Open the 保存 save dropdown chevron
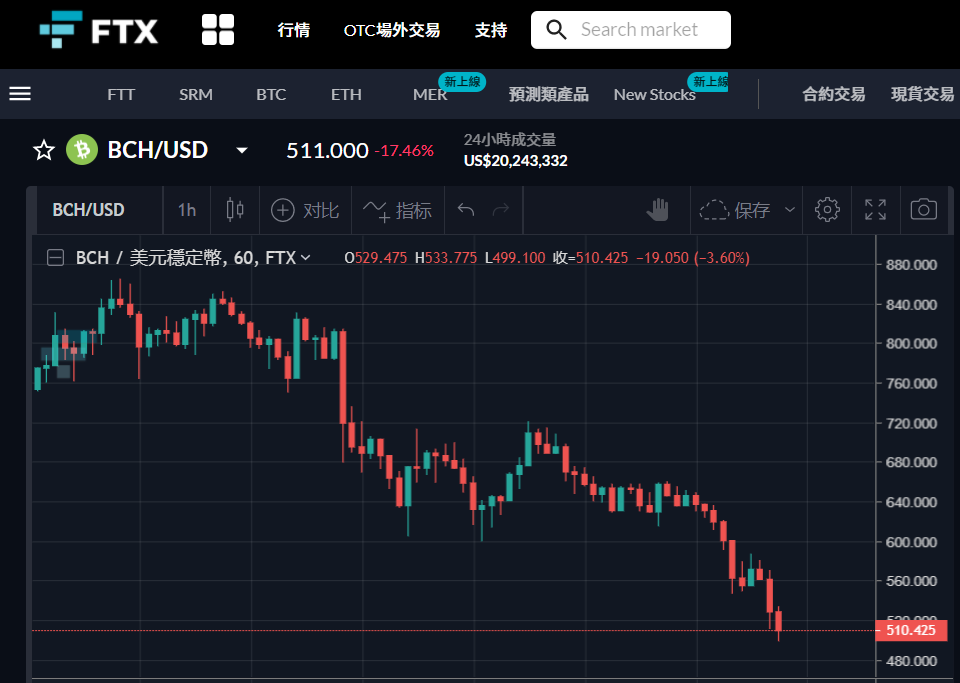This screenshot has width=960, height=683. point(790,210)
